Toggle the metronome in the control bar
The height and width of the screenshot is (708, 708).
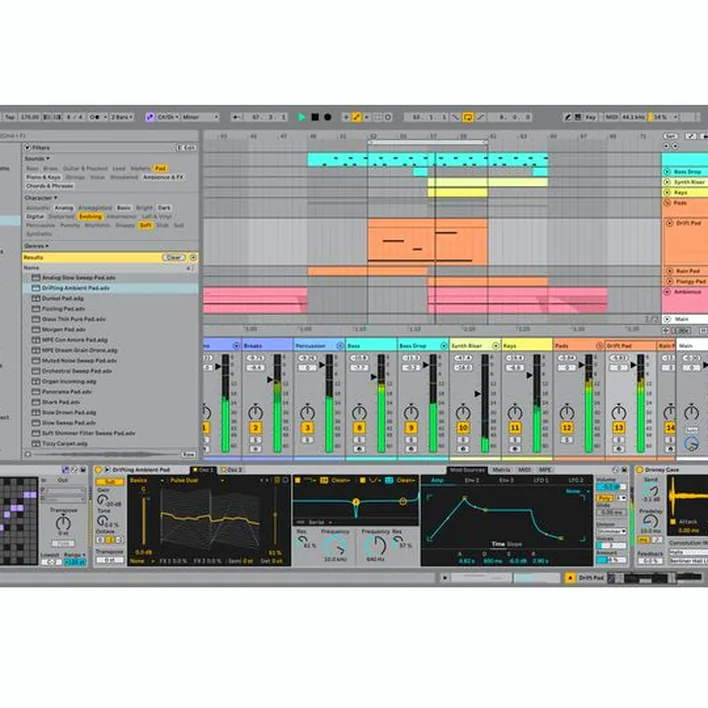[95, 117]
